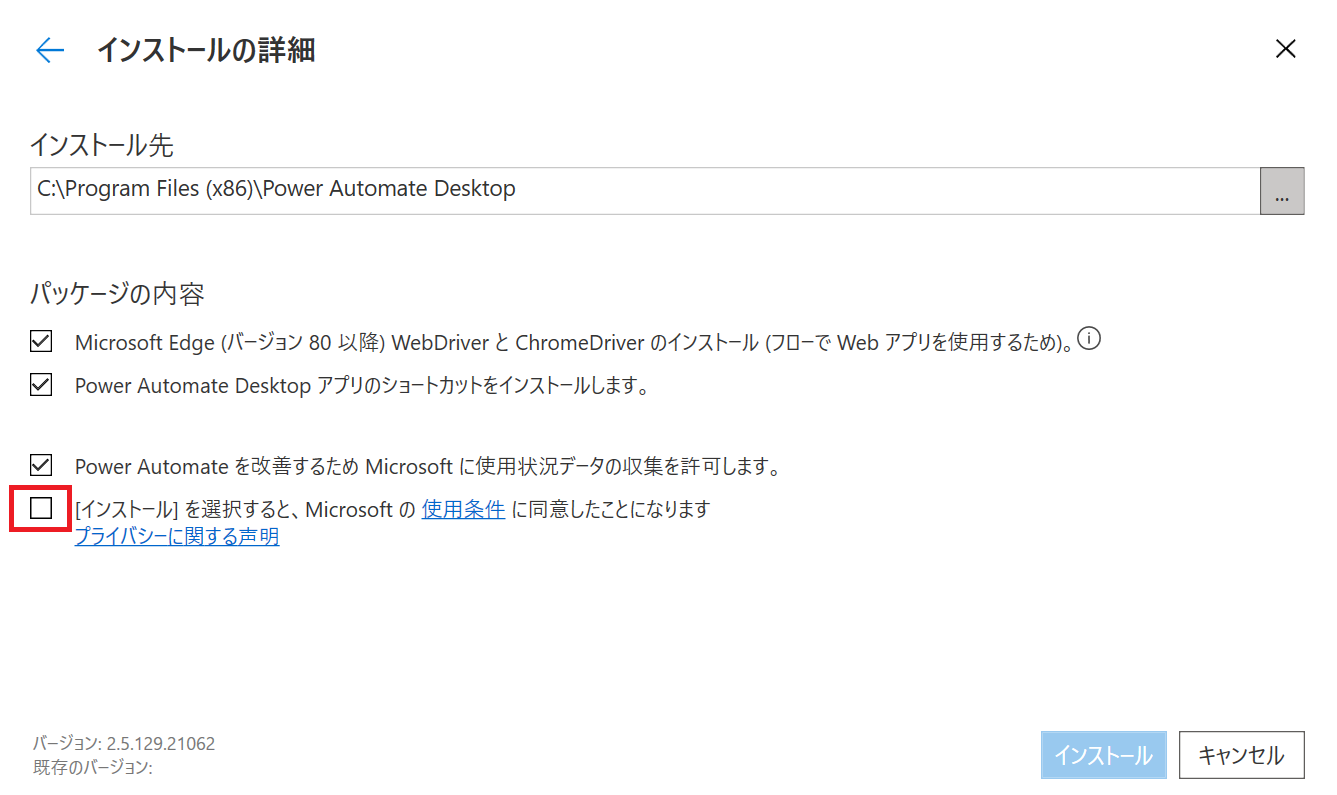Open the 使用条件 terms link
The width and height of the screenshot is (1337, 795).
point(463,509)
